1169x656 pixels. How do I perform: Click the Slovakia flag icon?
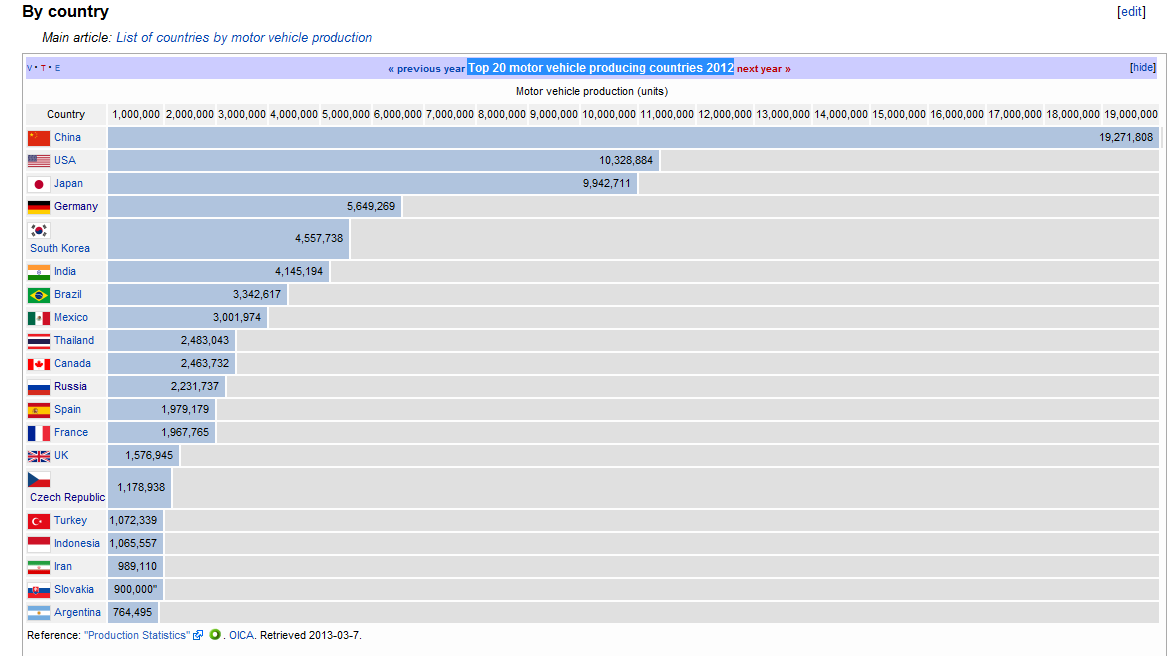(39, 590)
